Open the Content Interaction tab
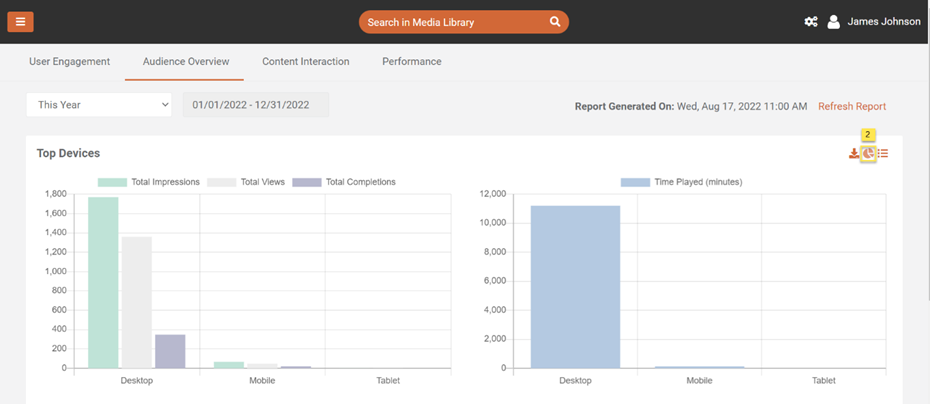Image resolution: width=930 pixels, height=404 pixels. 305,61
